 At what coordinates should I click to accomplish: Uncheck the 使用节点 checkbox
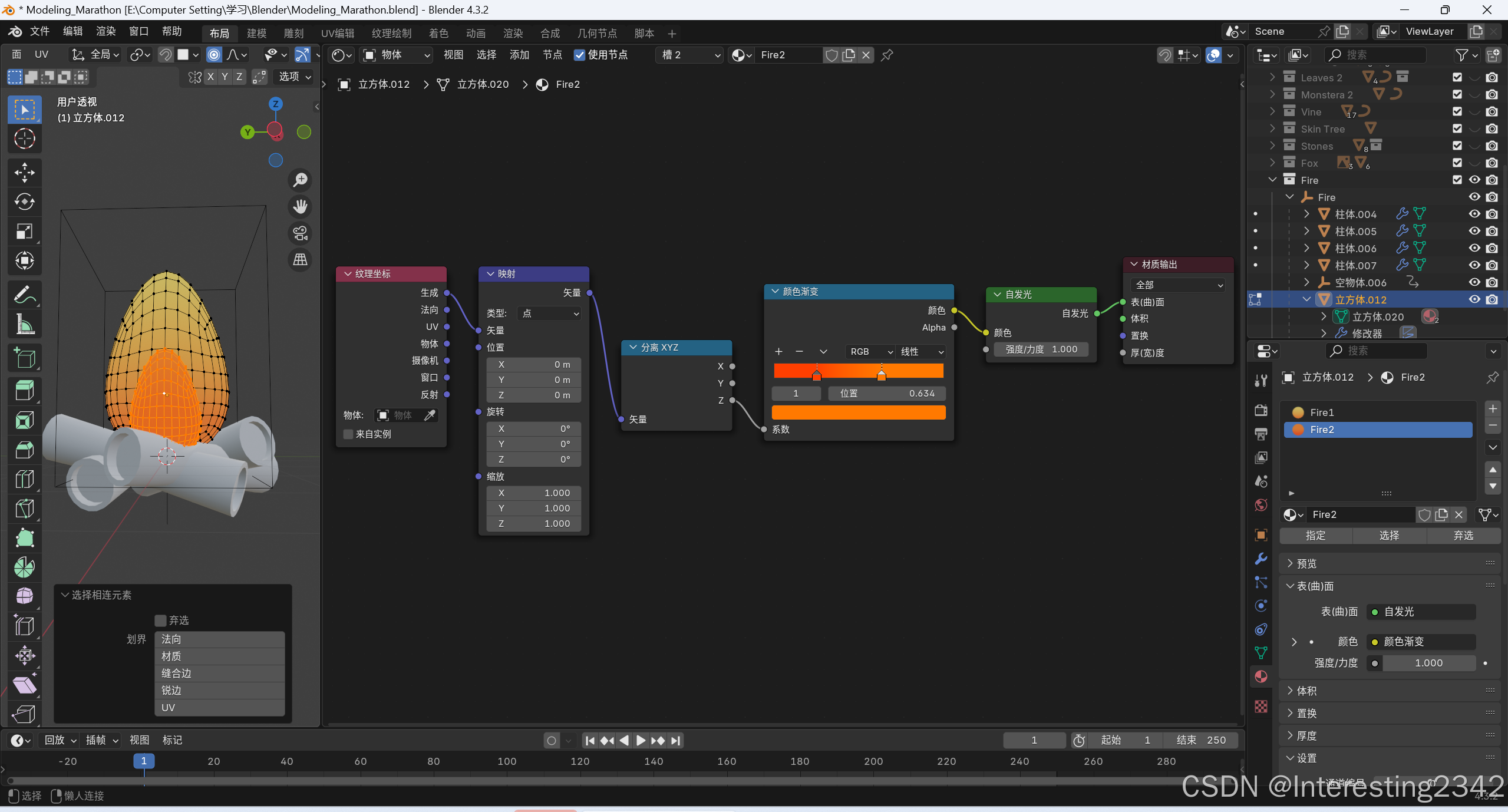[580, 55]
